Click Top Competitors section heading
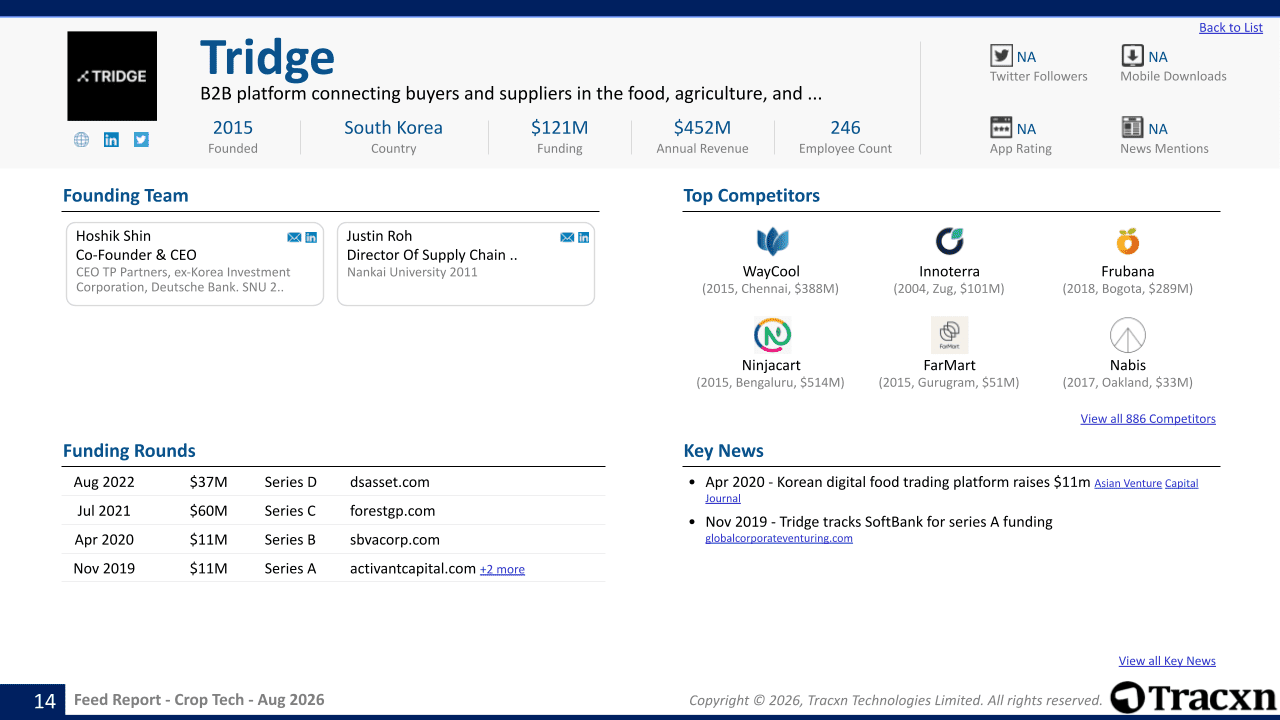This screenshot has width=1280, height=720. tap(752, 196)
